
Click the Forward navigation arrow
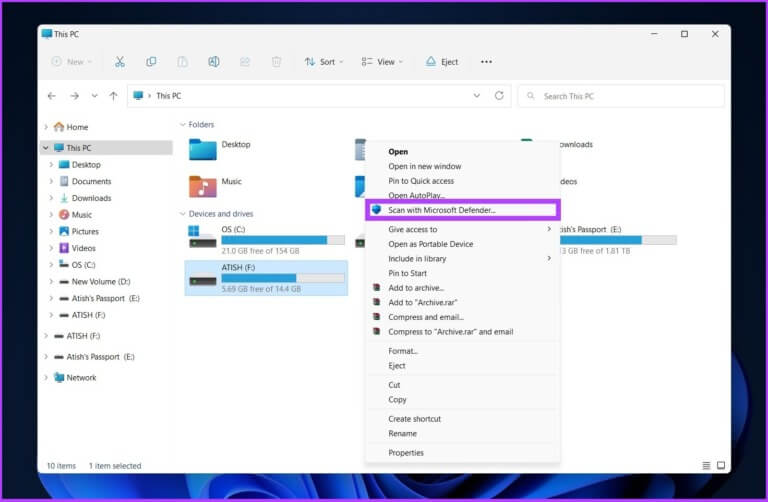tap(74, 96)
